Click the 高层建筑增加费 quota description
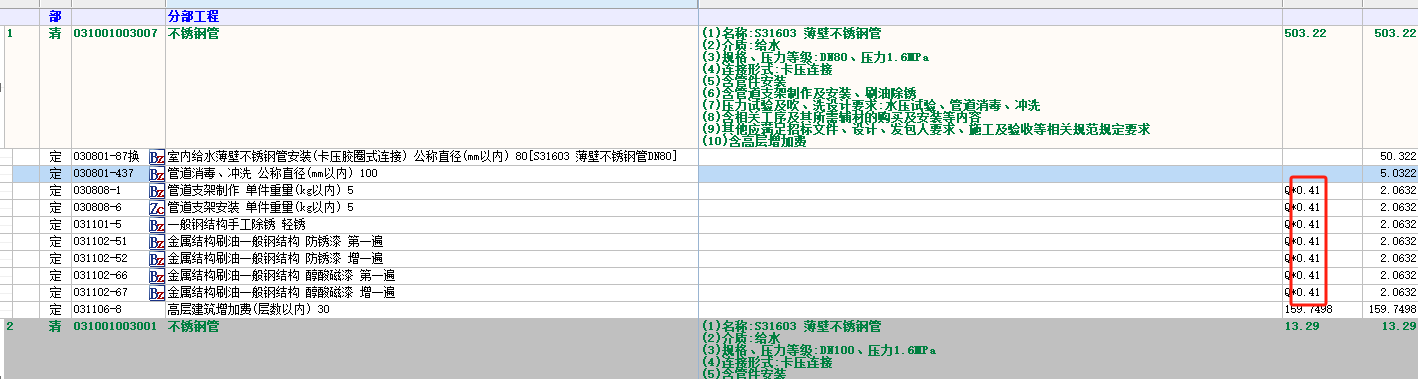This screenshot has width=1418, height=379. click(249, 310)
